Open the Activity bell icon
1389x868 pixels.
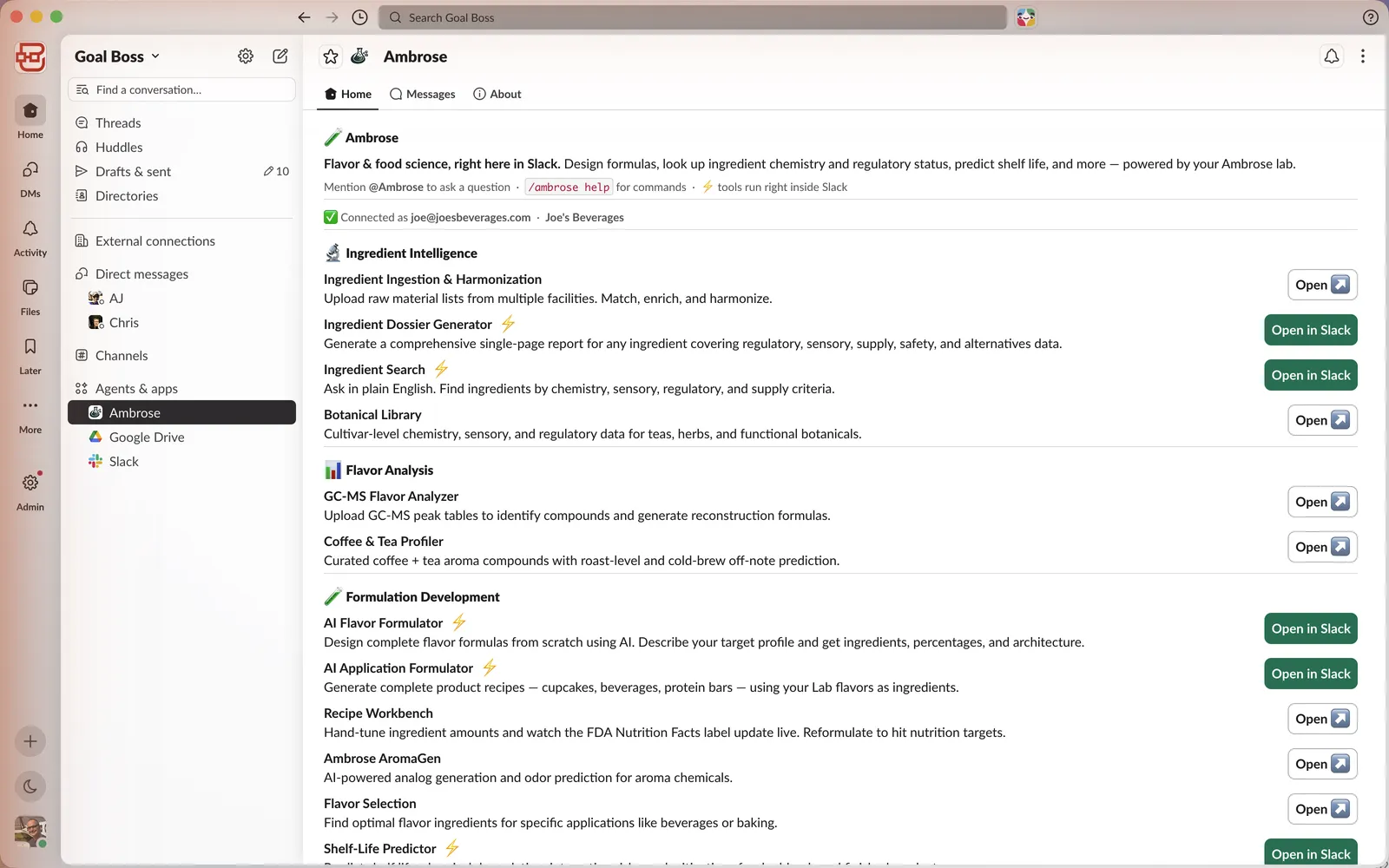coord(30,229)
